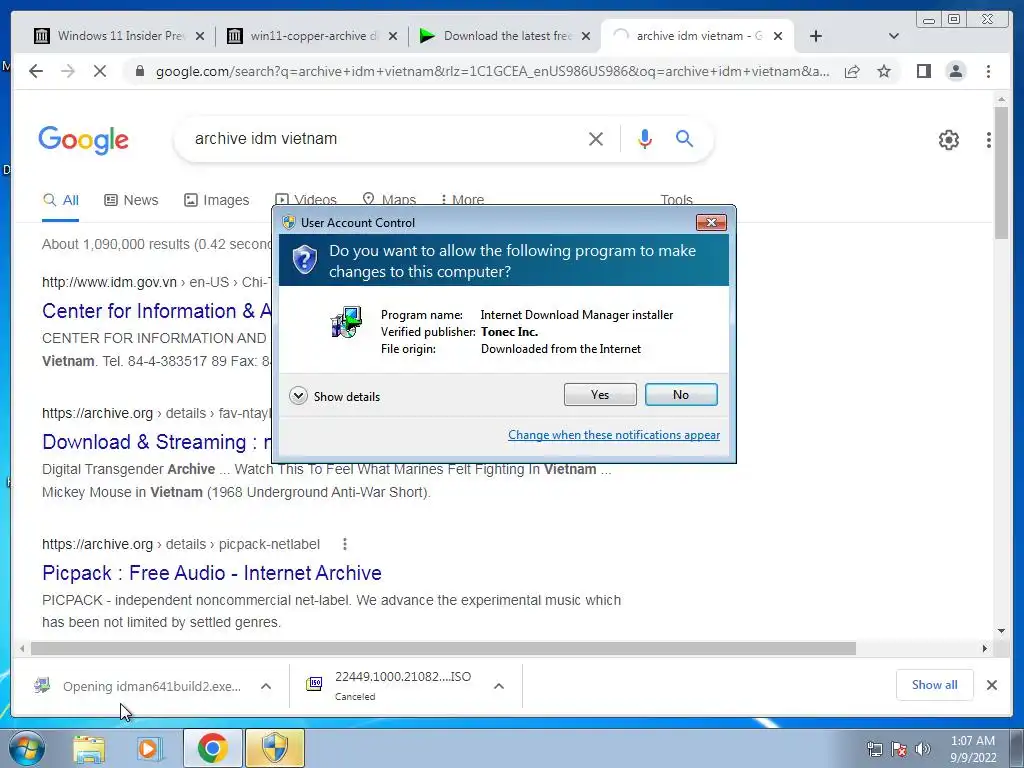The height and width of the screenshot is (768, 1024).
Task: Select Chrome in the taskbar
Action: (212, 748)
